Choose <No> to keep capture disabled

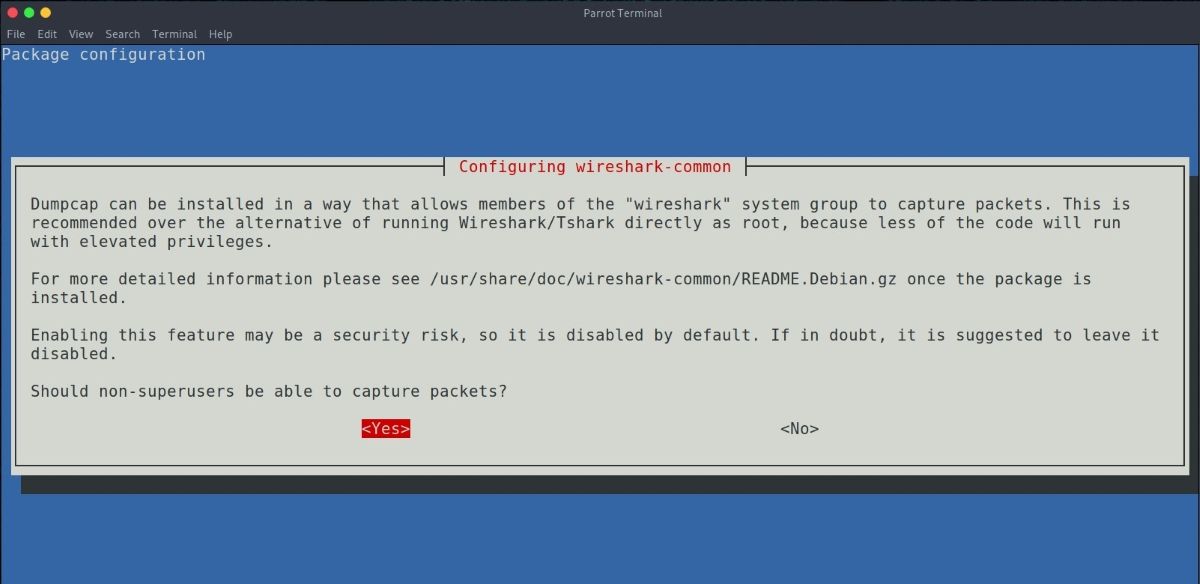click(x=799, y=429)
